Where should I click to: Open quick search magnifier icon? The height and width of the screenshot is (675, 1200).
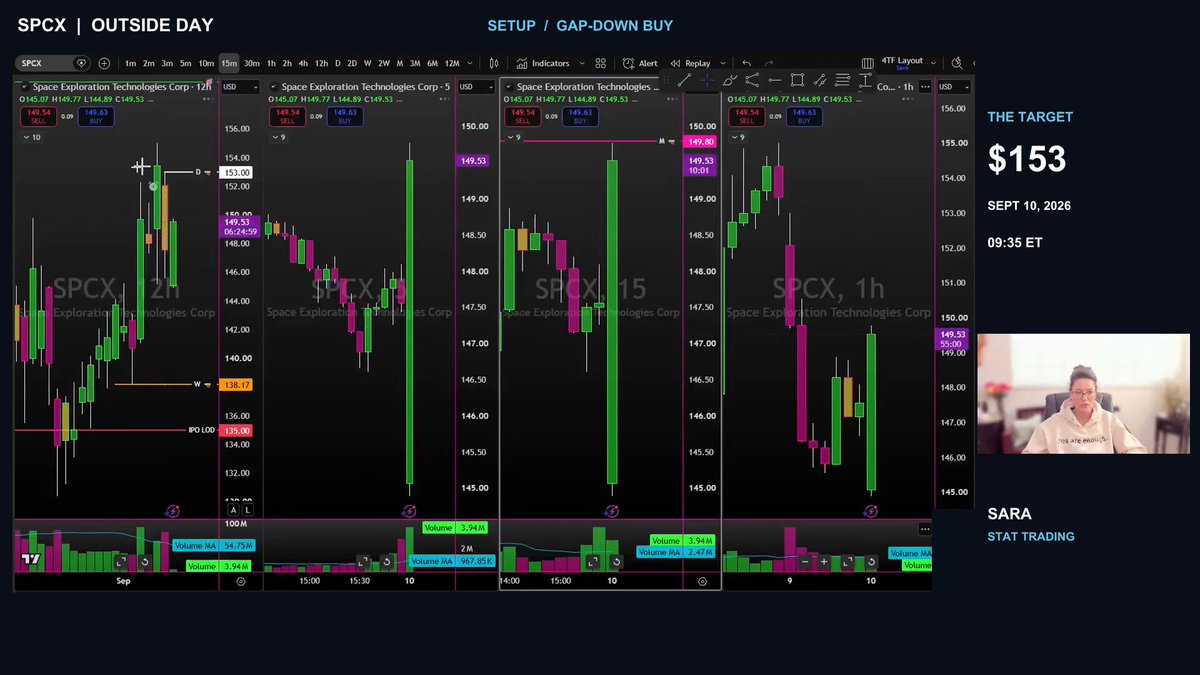957,62
